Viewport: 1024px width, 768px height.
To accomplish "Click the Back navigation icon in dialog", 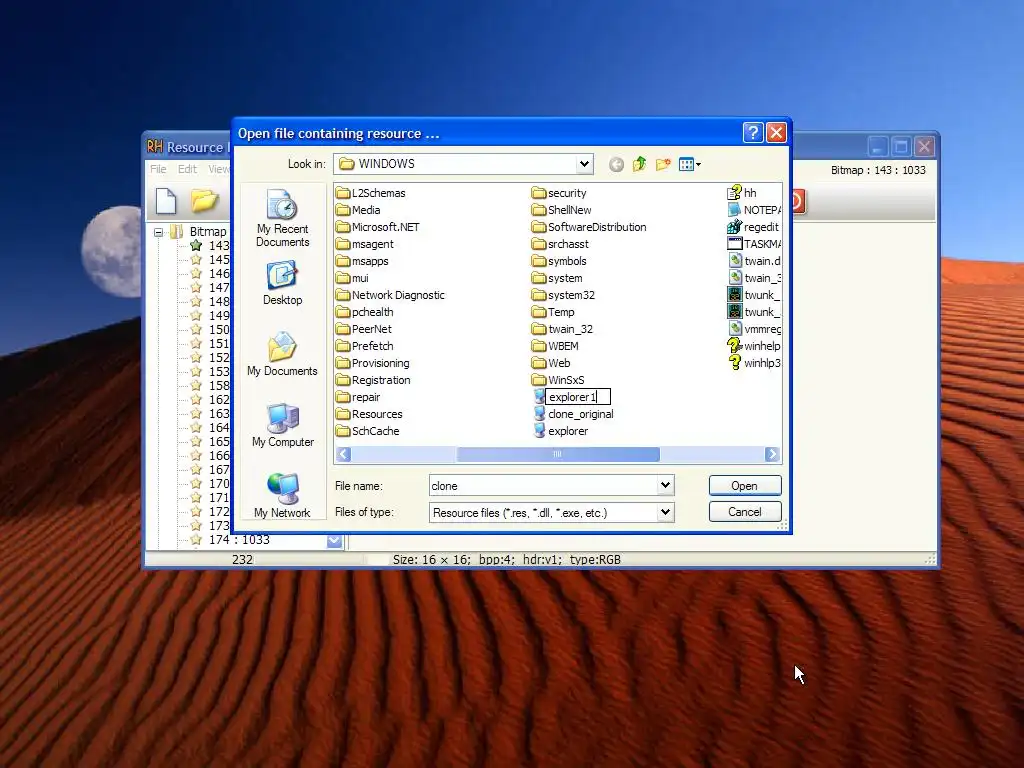I will (x=616, y=165).
